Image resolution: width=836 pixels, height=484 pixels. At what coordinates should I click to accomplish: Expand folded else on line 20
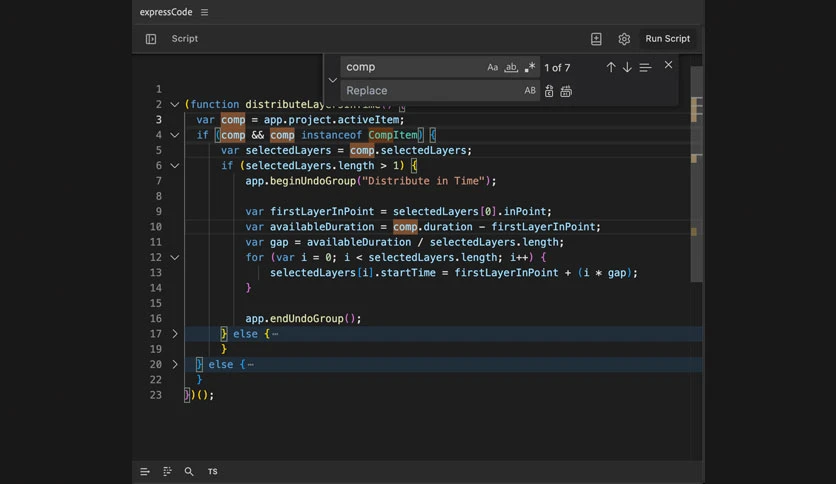pos(174,365)
